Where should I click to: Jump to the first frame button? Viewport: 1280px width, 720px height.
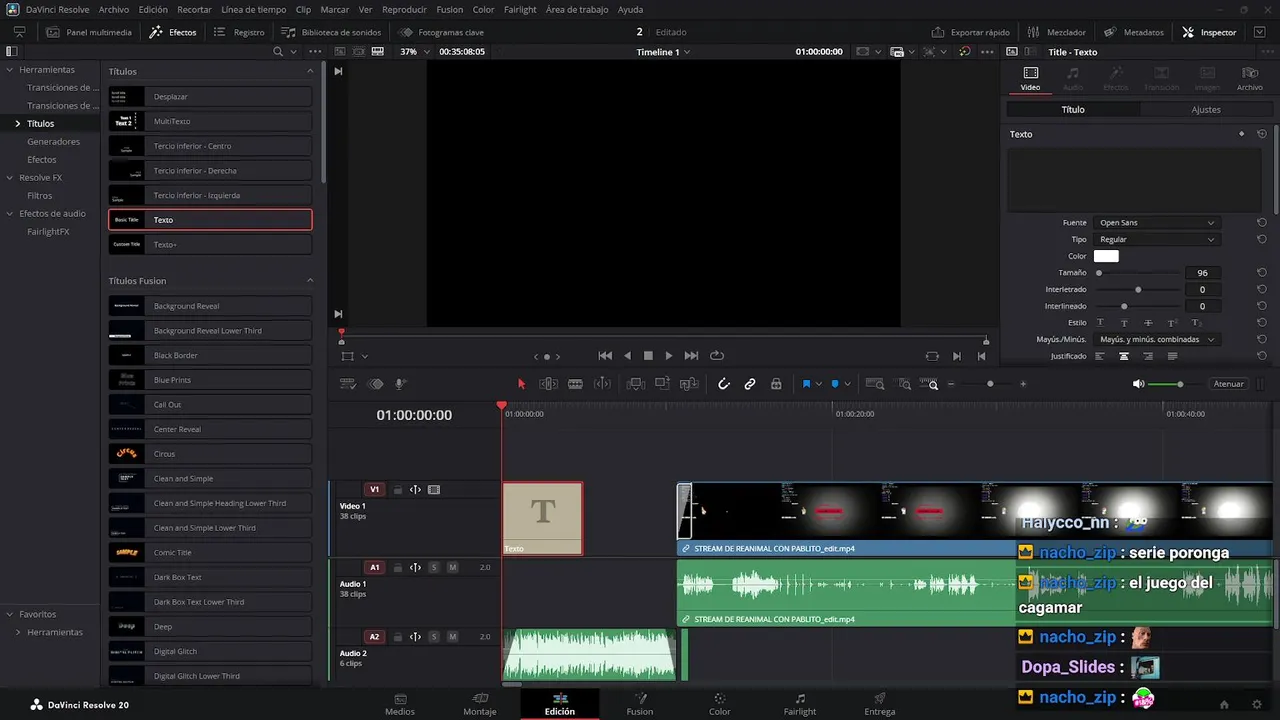(605, 356)
